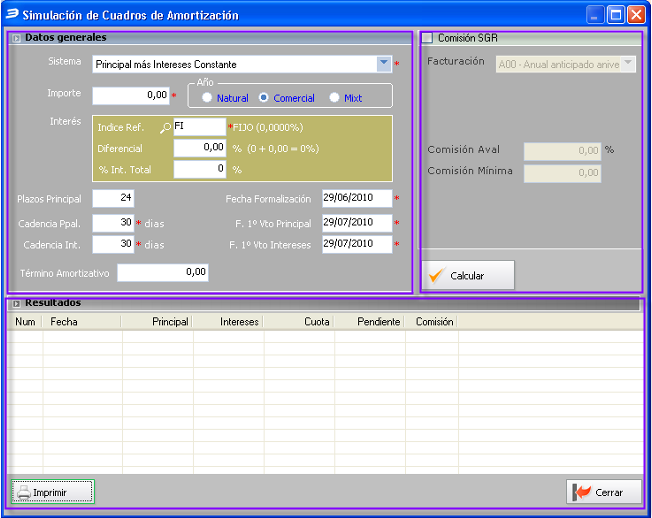The height and width of the screenshot is (518, 652).
Task: Focus the Diferencial percentage field
Action: [x=199, y=148]
